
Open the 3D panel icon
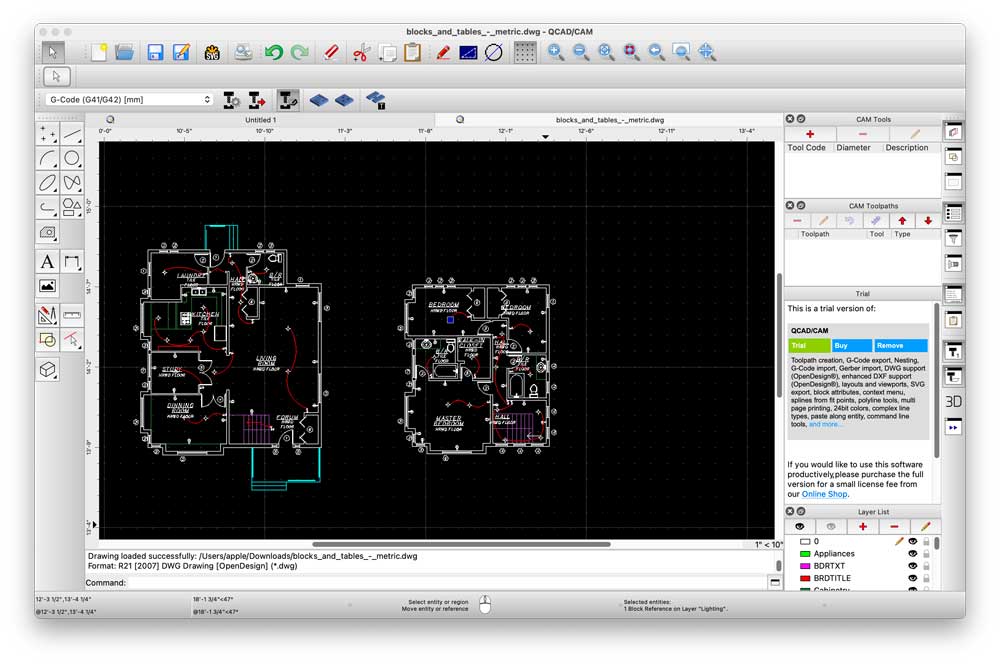point(953,401)
